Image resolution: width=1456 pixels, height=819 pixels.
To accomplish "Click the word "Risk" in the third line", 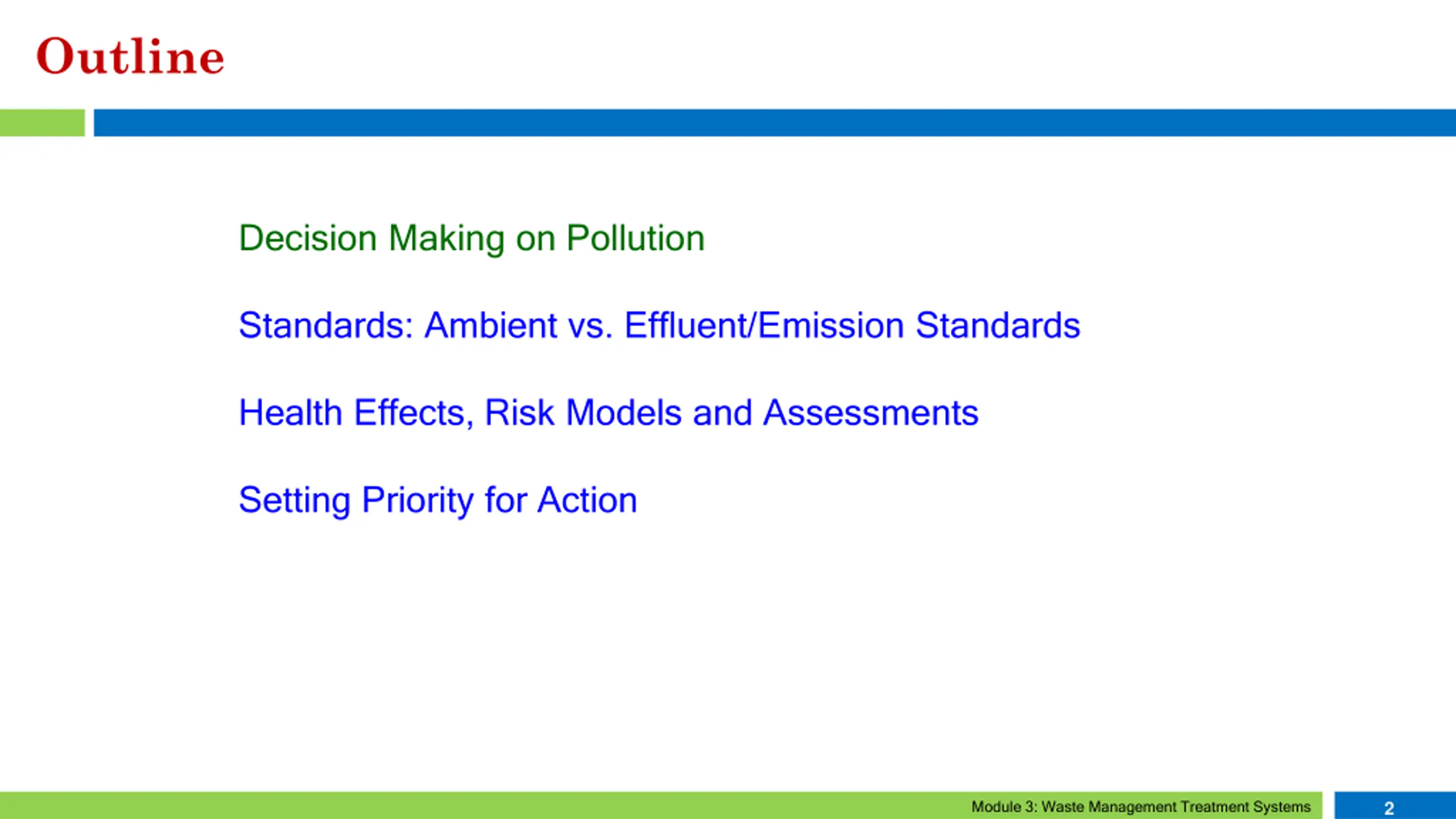I will (519, 412).
